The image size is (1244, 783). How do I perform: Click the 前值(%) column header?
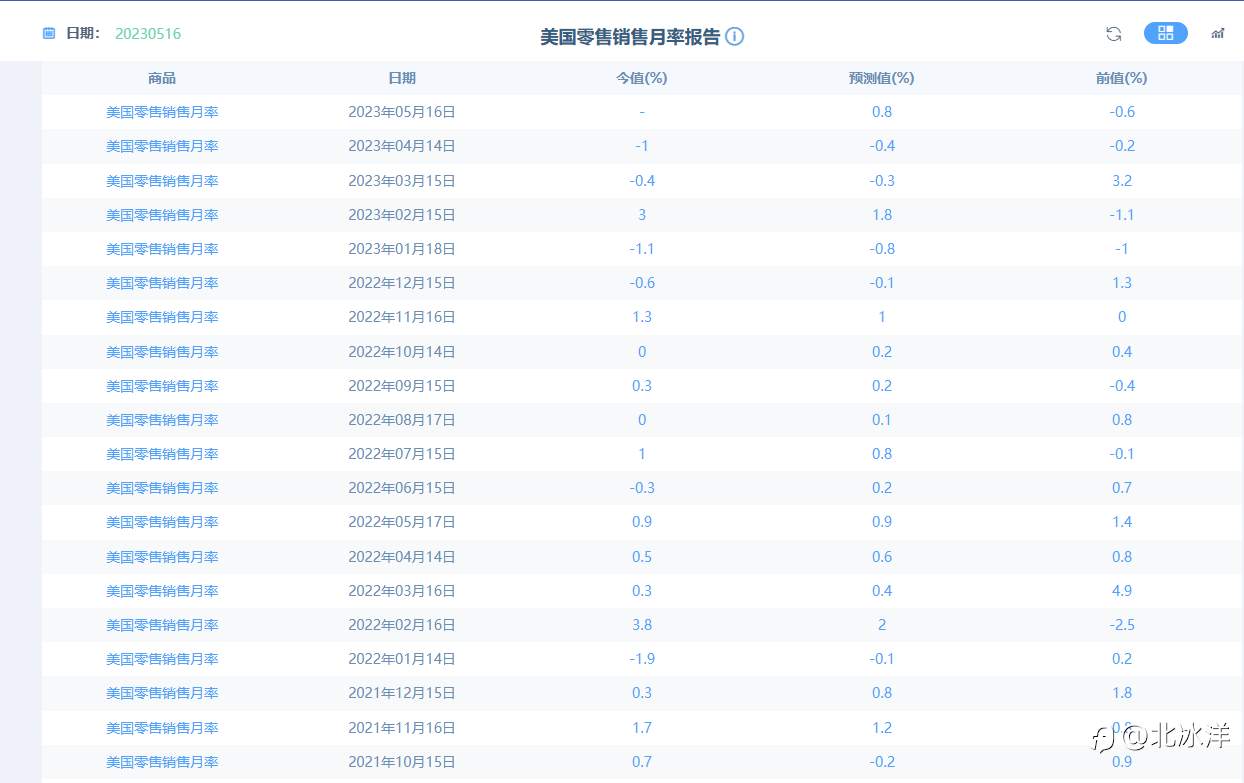click(x=1122, y=78)
